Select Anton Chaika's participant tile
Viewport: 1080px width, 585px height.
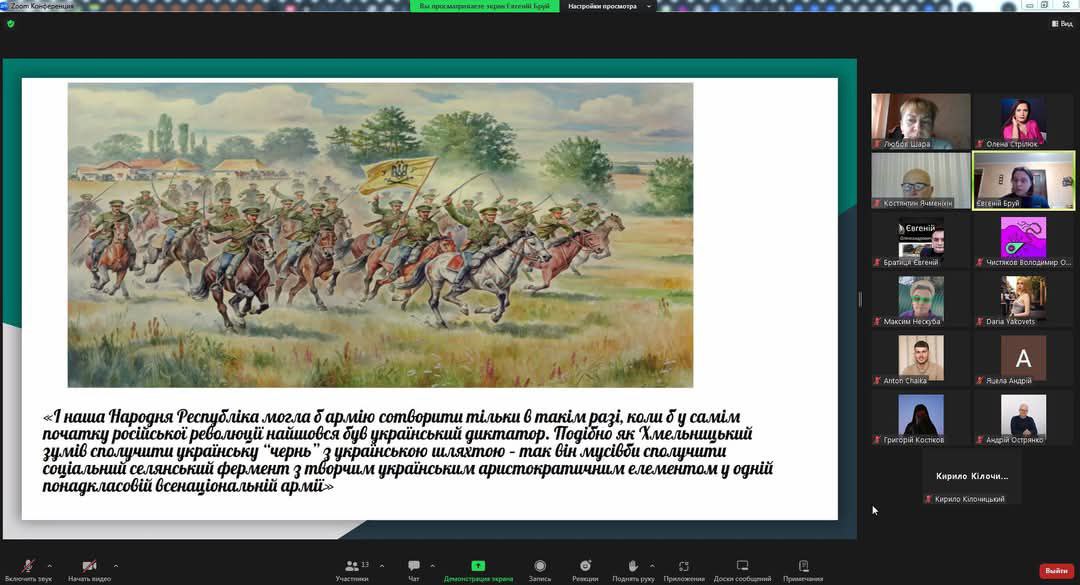click(921, 359)
